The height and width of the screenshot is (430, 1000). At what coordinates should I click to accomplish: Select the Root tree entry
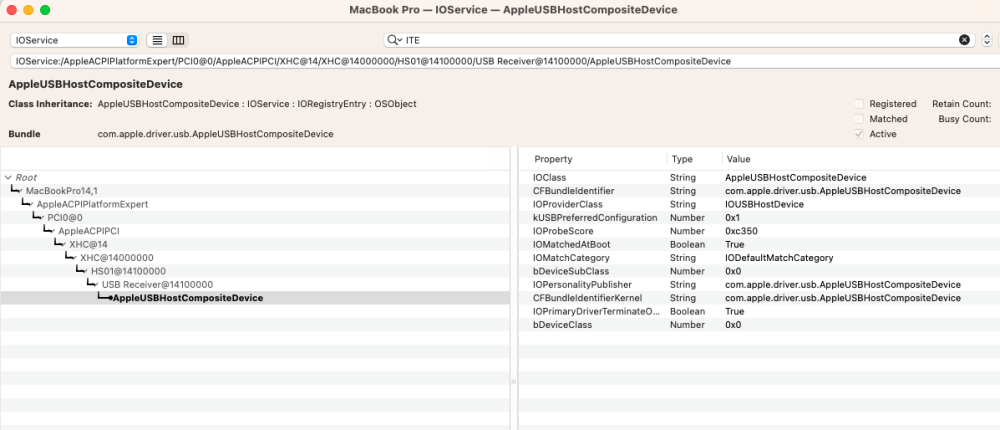[x=26, y=177]
